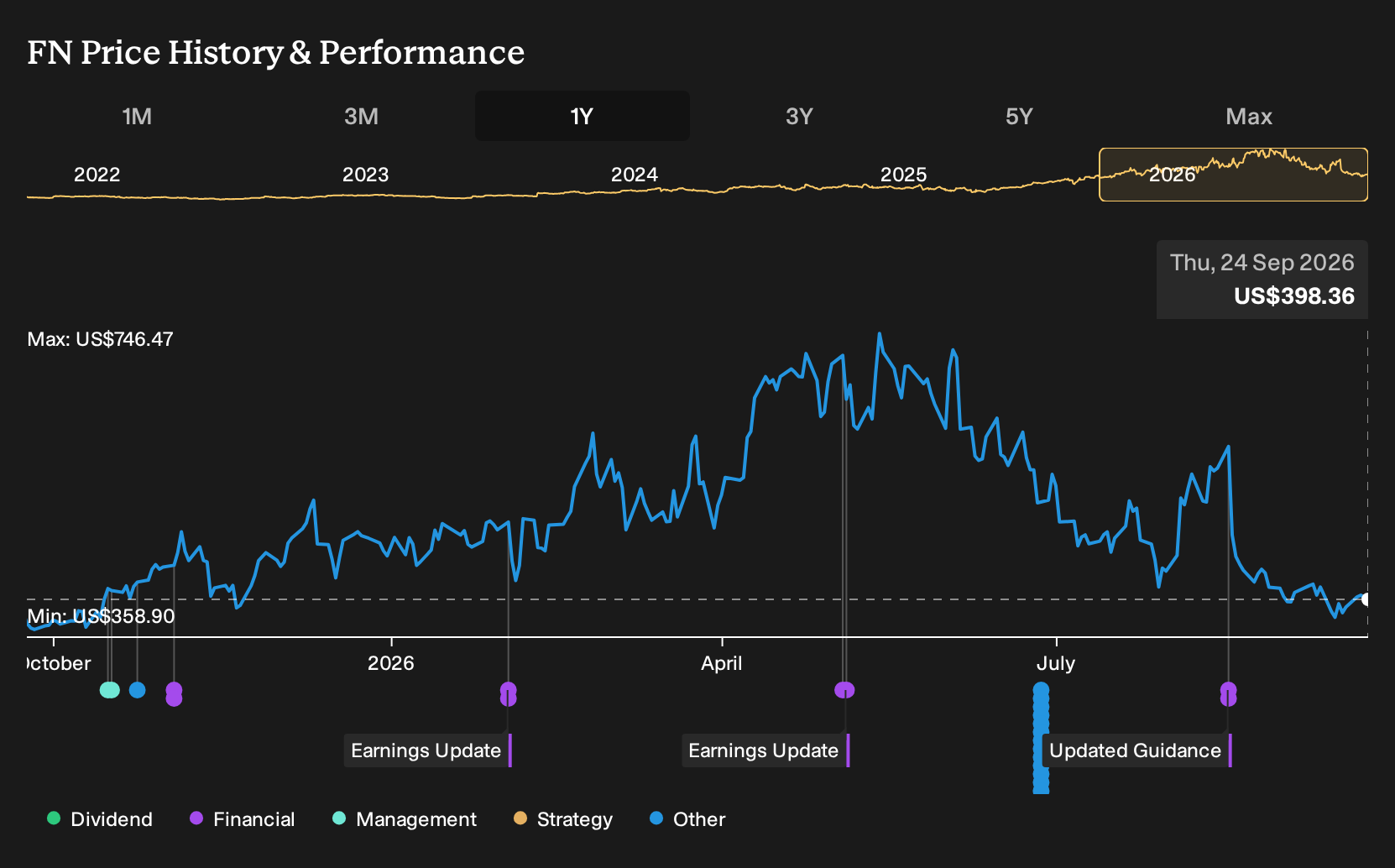The width and height of the screenshot is (1395, 868).
Task: Toggle the Dividend legend filter
Action: pos(100,819)
